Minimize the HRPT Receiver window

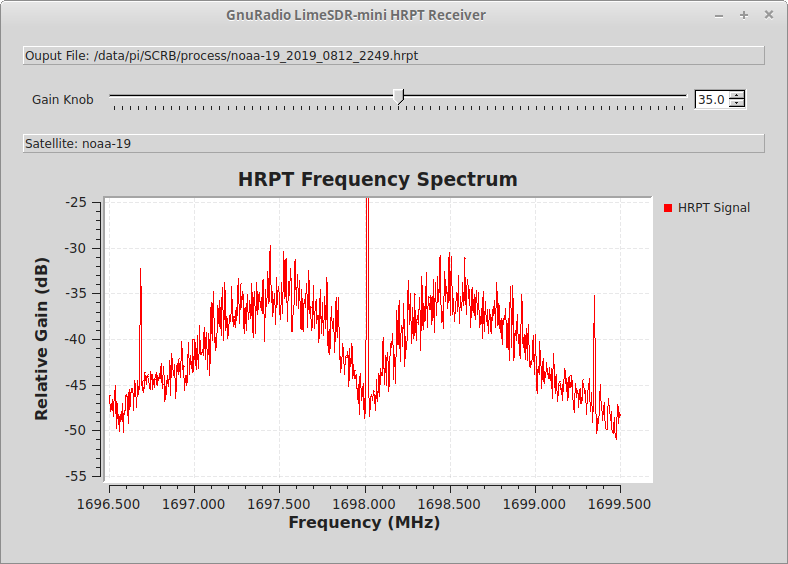(719, 15)
